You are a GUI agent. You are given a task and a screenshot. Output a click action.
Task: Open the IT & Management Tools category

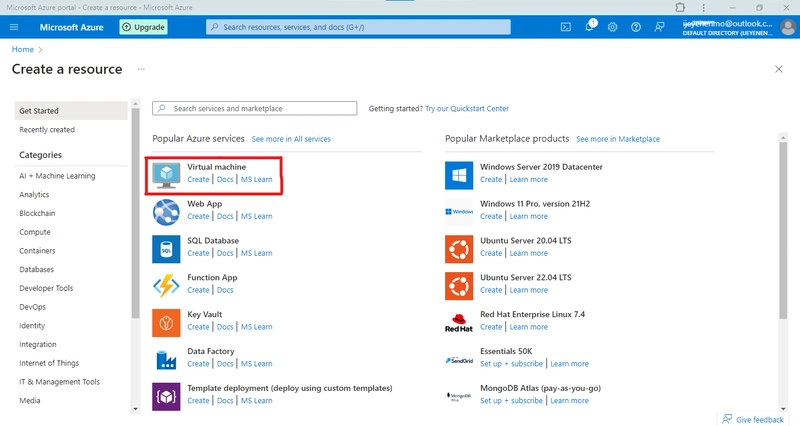pyautogui.click(x=60, y=382)
